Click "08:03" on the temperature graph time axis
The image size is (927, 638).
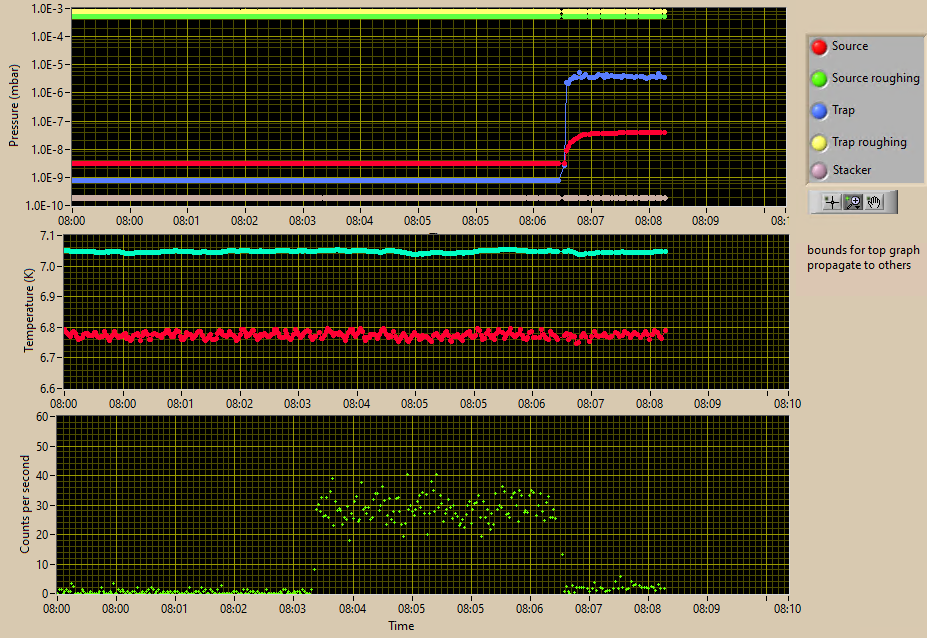coord(297,404)
